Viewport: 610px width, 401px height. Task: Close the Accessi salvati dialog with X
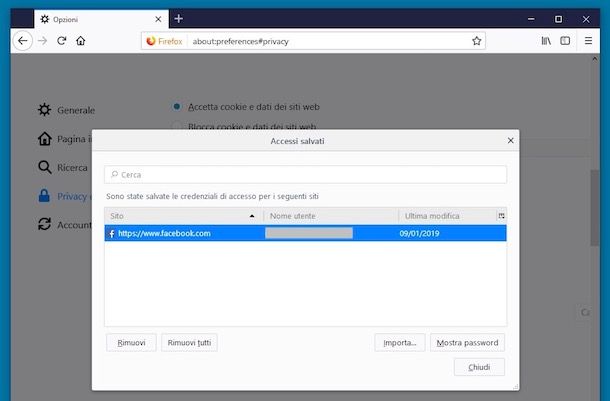[x=510, y=140]
